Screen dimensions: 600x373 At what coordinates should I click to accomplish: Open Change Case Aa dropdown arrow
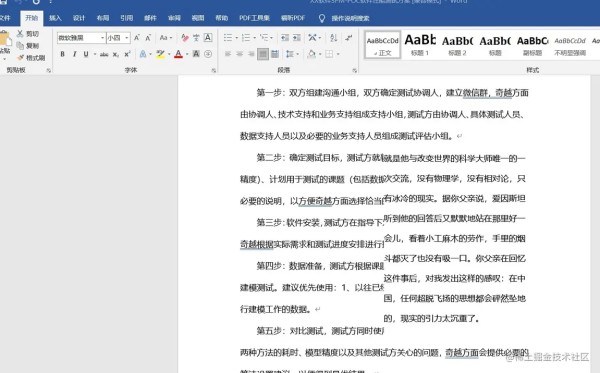171,37
